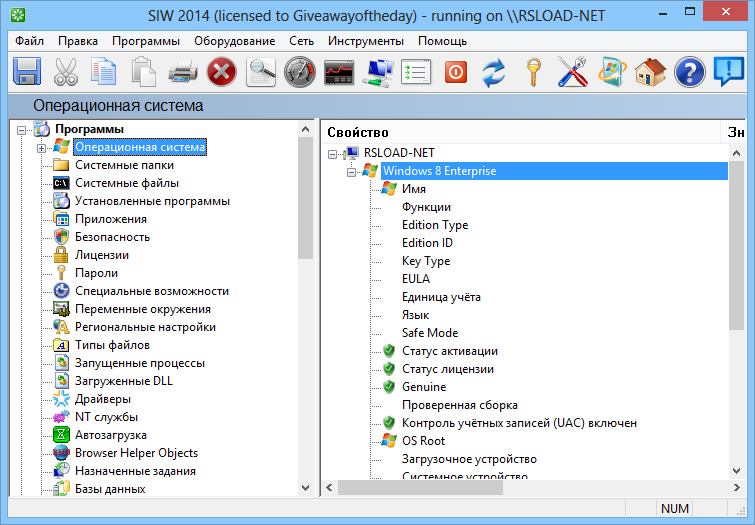755x525 pixels.
Task: Click the left tree scrollbar down arrow
Action: coord(305,487)
